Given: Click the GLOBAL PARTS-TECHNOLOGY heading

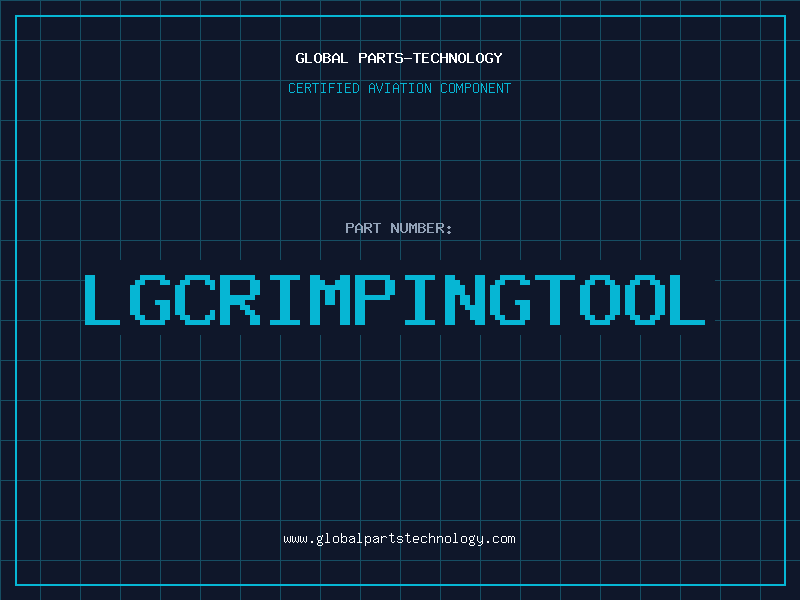Looking at the screenshot, I should [x=399, y=58].
